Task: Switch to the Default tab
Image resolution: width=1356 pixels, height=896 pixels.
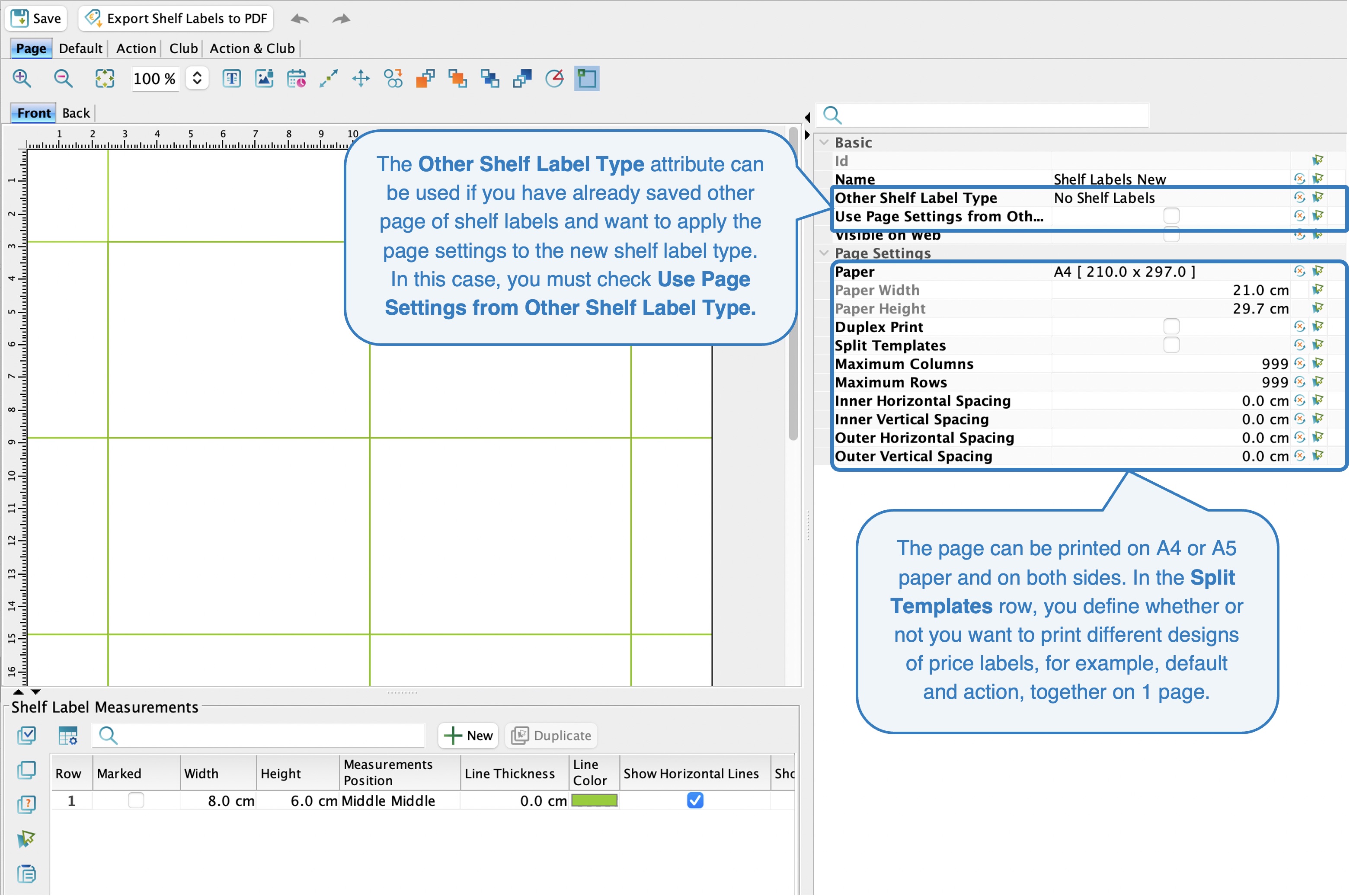Action: [80, 48]
